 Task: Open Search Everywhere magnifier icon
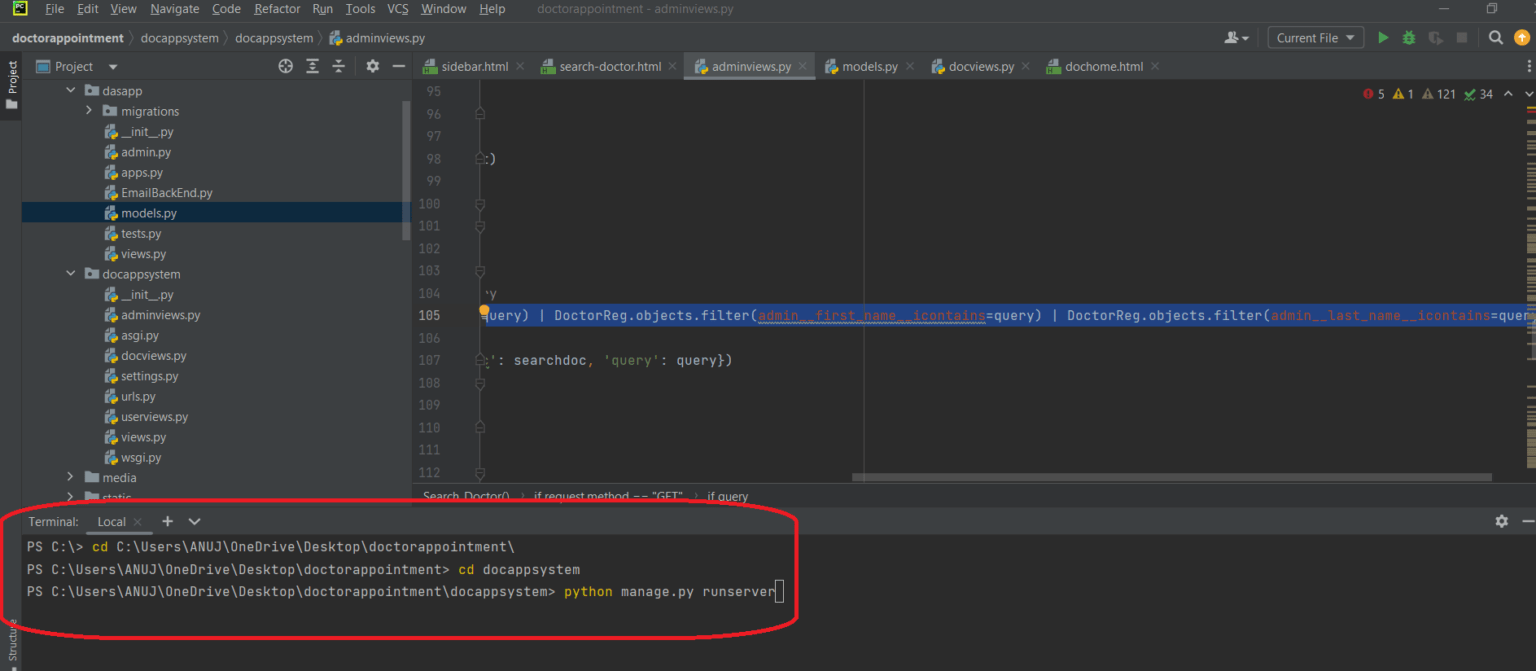tap(1495, 38)
